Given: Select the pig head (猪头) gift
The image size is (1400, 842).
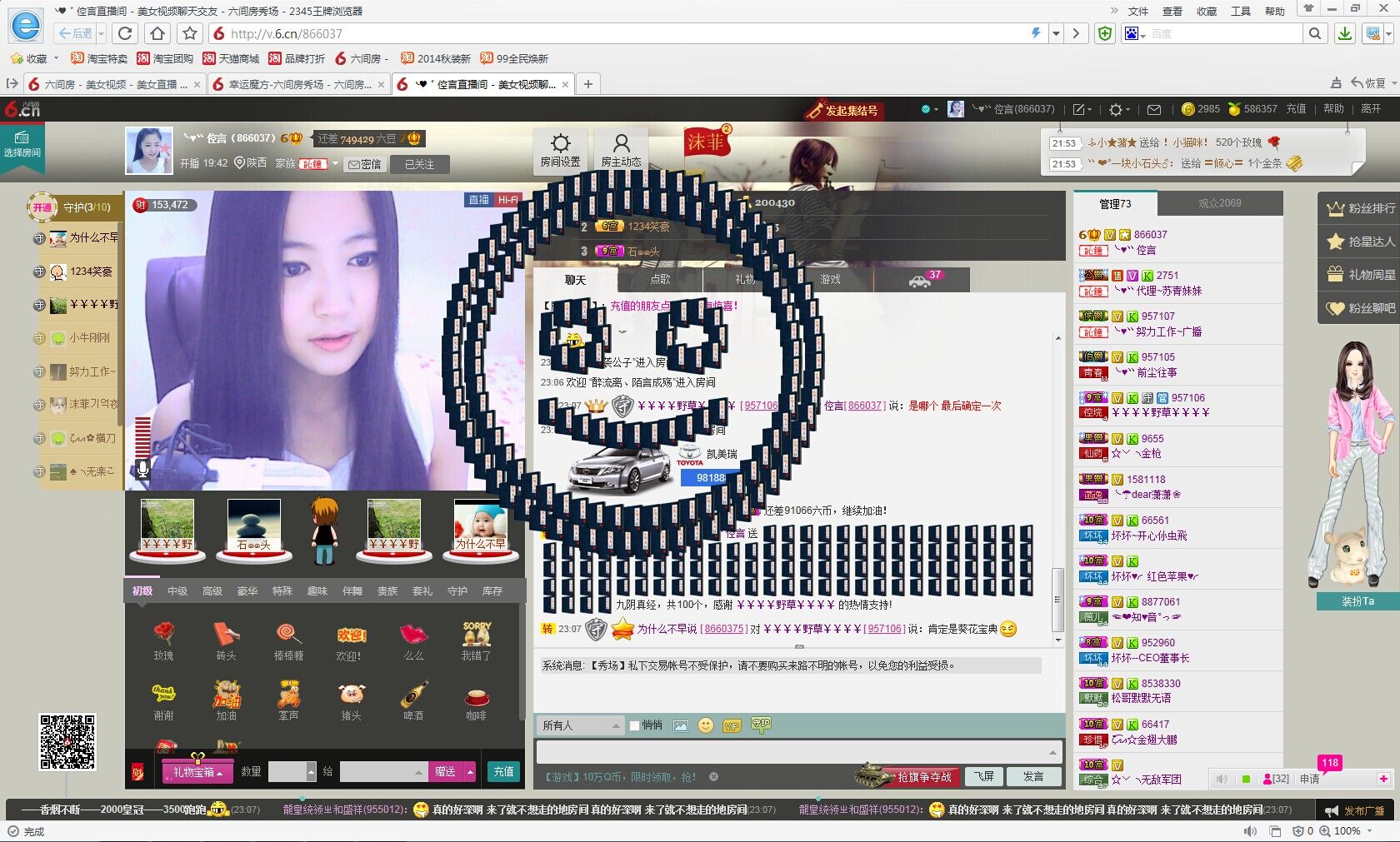Looking at the screenshot, I should pos(351,701).
